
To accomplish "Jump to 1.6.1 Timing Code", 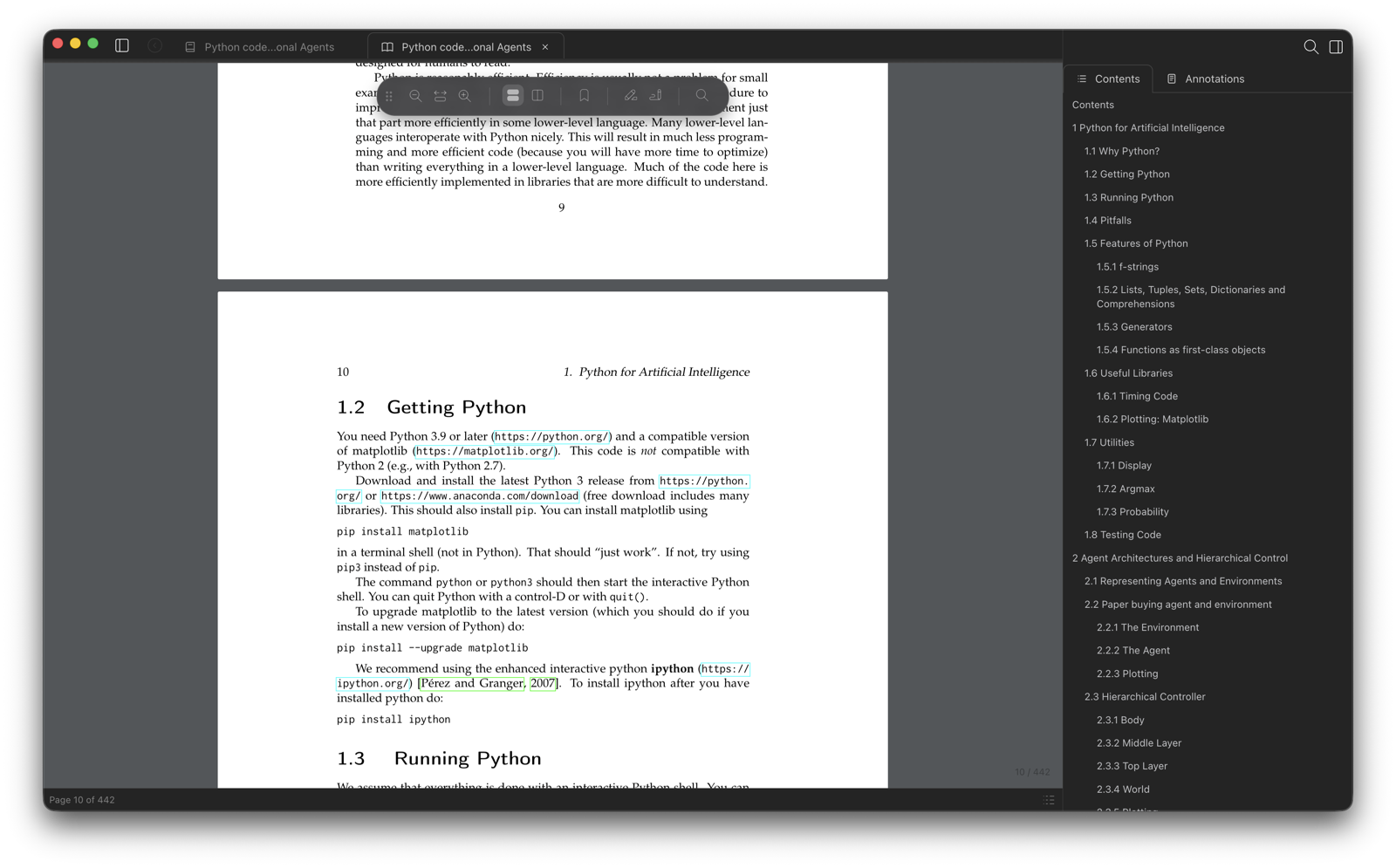I will click(1137, 396).
